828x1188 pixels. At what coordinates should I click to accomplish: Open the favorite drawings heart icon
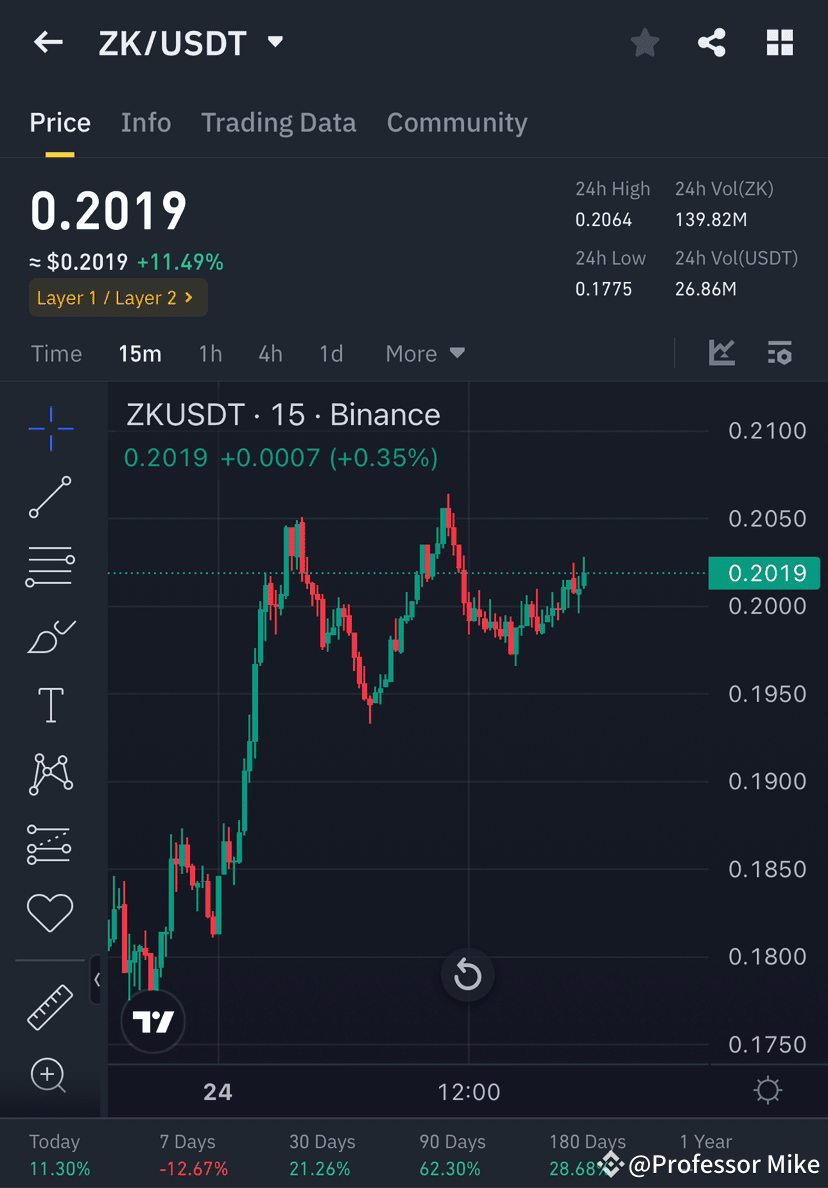click(50, 911)
